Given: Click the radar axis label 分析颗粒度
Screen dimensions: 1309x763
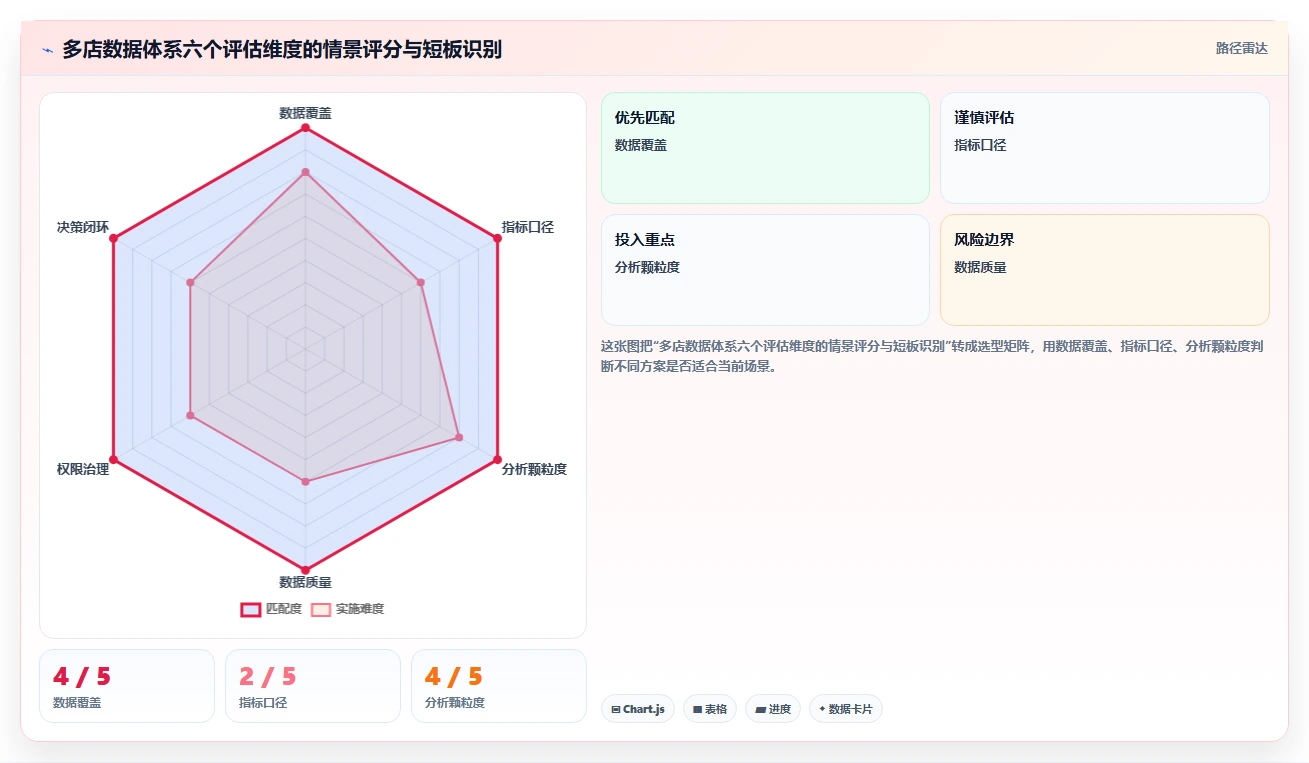Looking at the screenshot, I should coord(534,469).
